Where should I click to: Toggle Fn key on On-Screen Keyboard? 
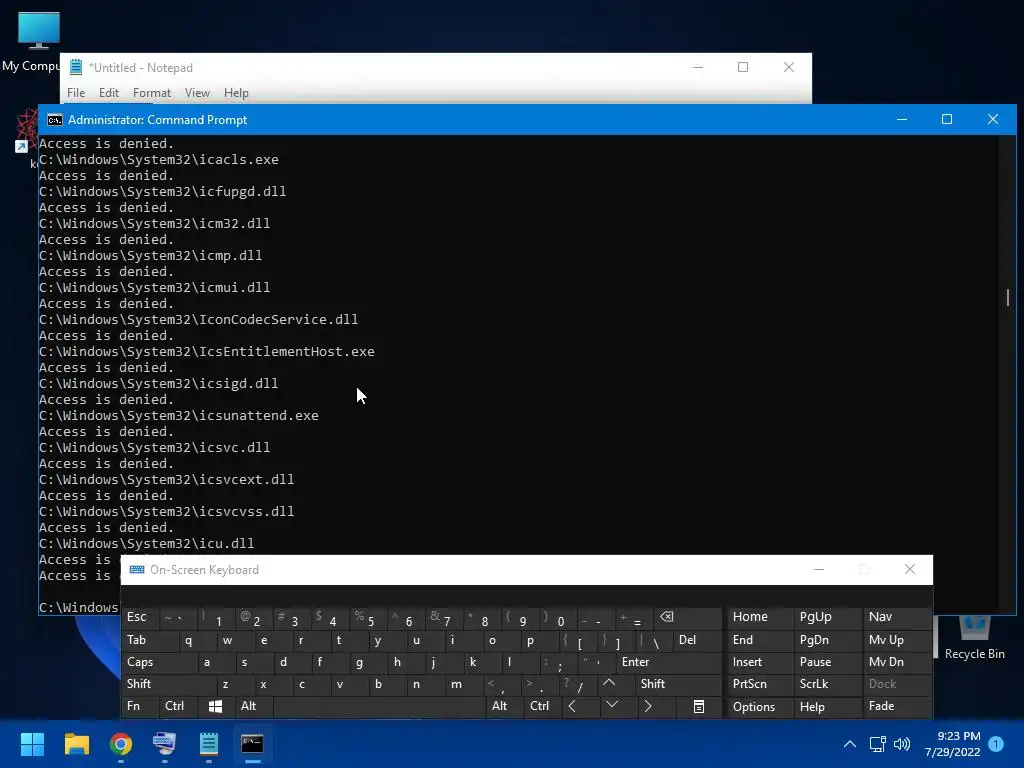139,706
